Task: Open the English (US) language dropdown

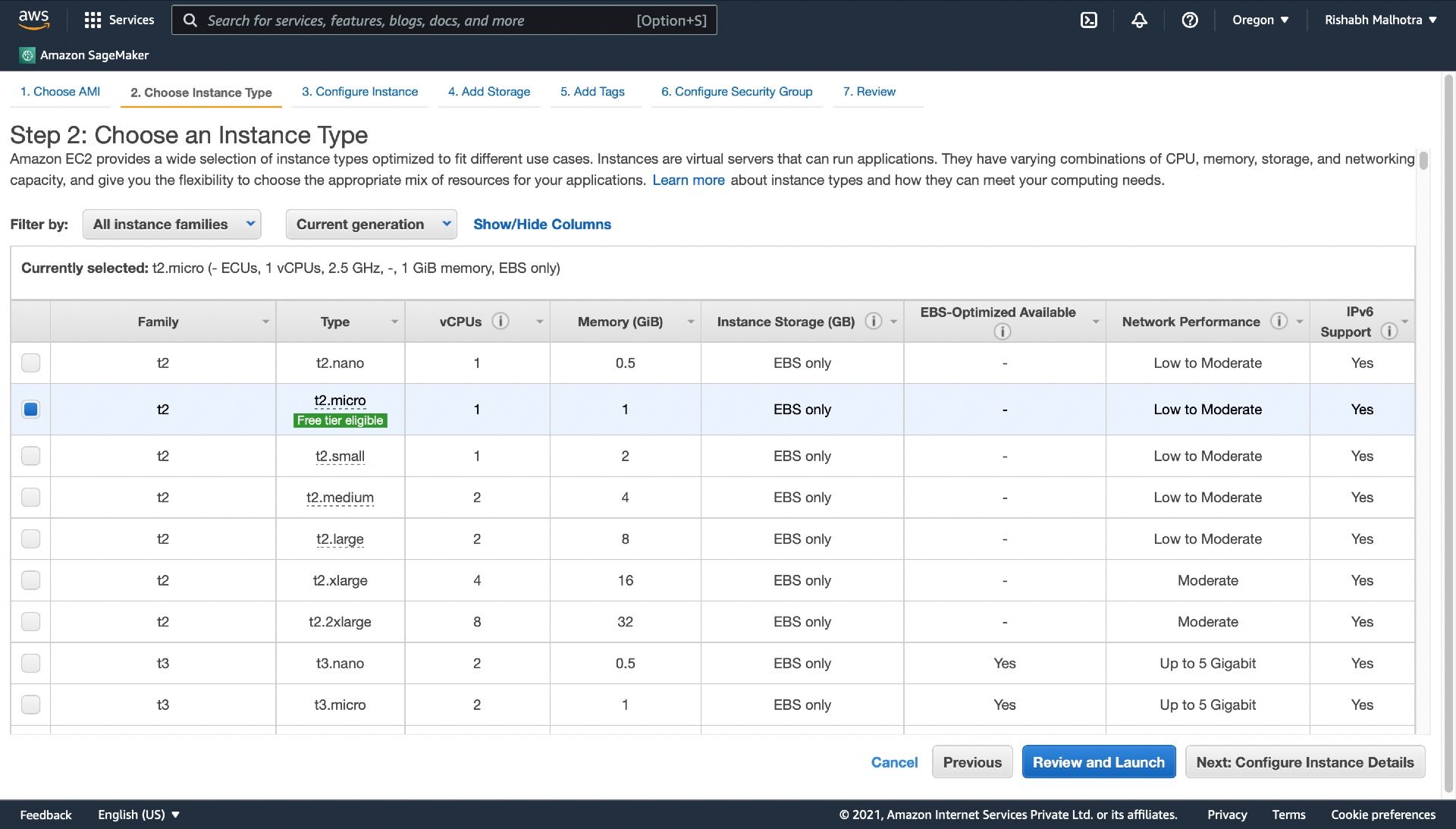Action: tap(138, 815)
